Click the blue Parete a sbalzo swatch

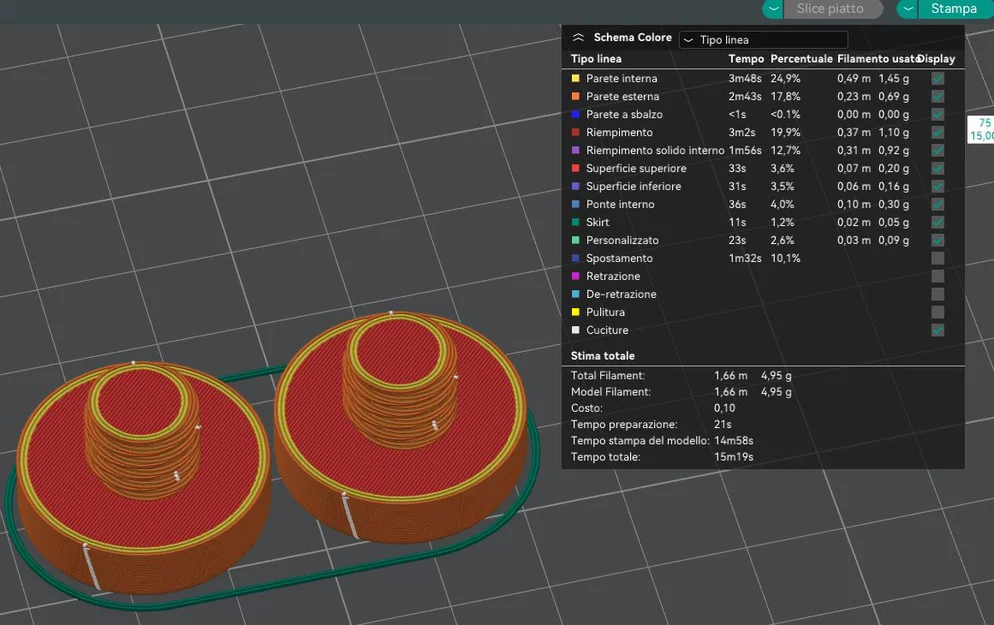click(x=576, y=115)
